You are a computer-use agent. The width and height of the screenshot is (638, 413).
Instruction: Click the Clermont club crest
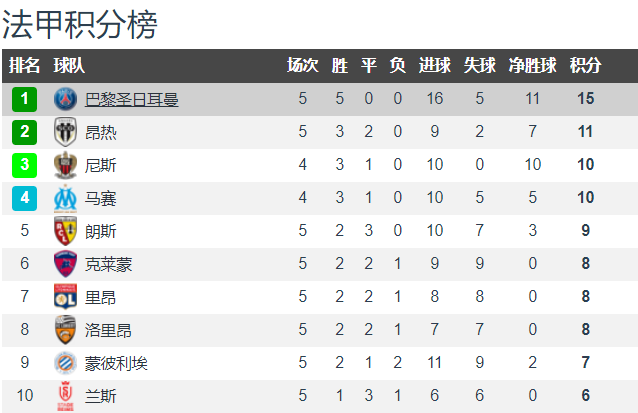tap(66, 264)
